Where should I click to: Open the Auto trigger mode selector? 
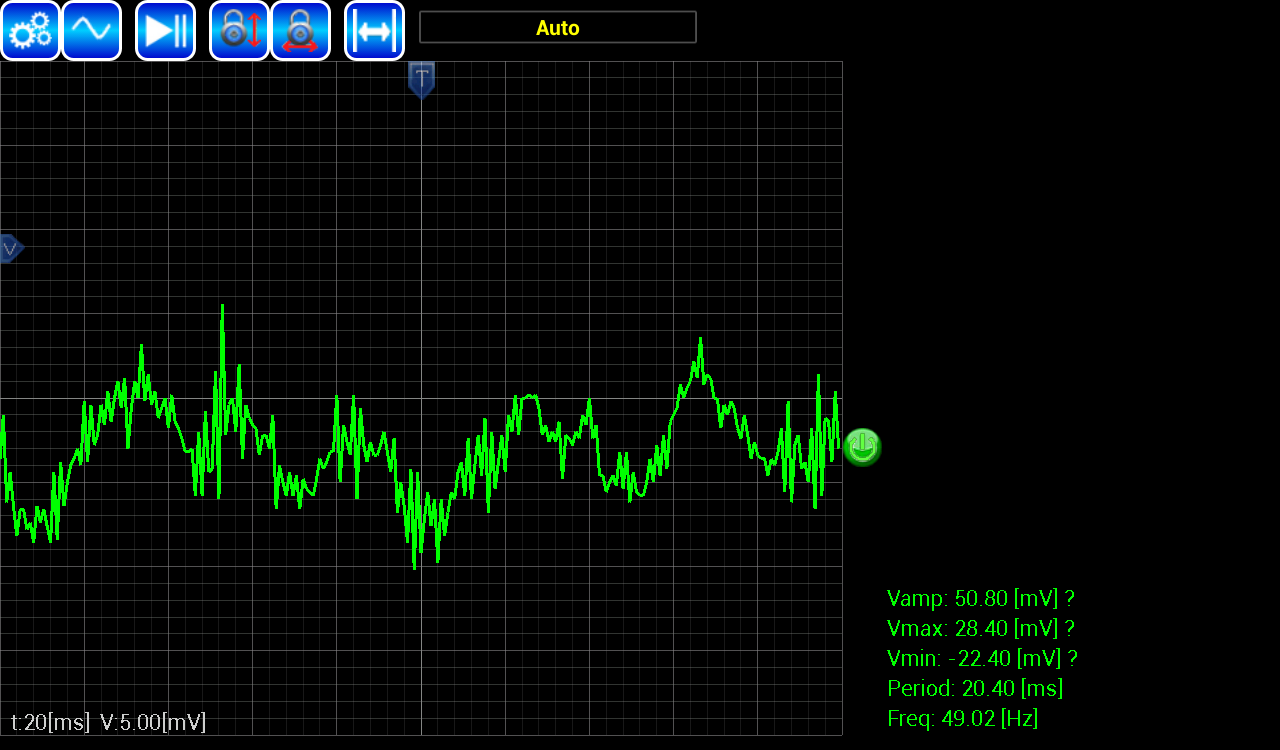pos(557,27)
